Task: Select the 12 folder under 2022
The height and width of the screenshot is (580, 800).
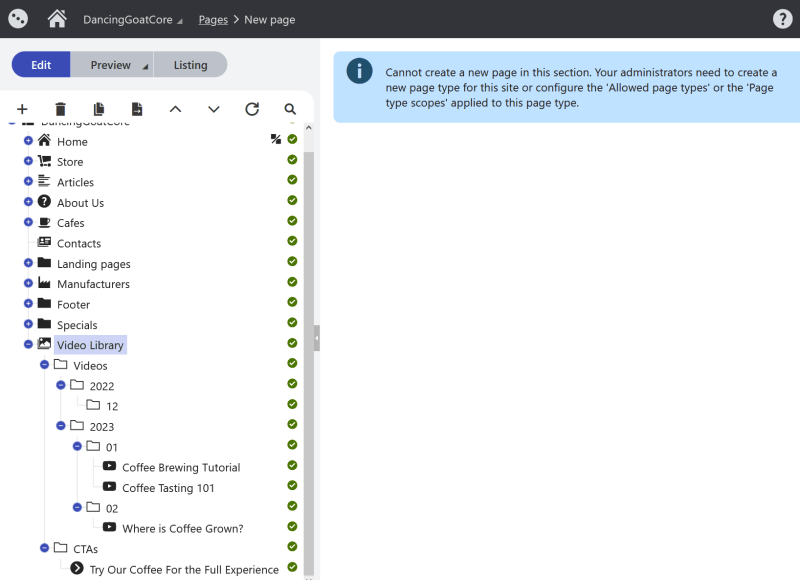Action: pyautogui.click(x=112, y=407)
